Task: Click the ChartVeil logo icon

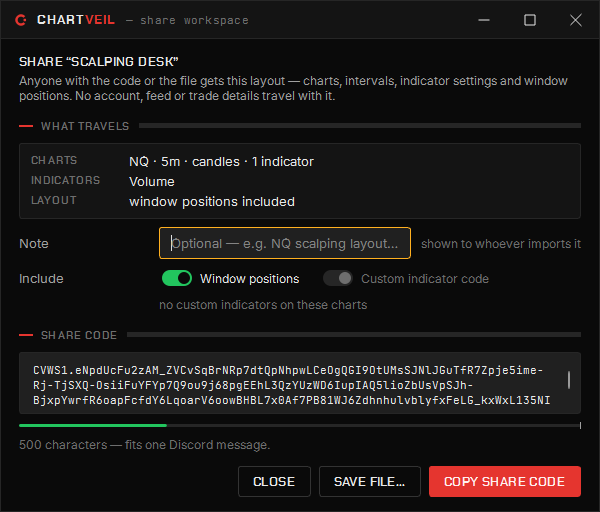Action: [x=21, y=20]
